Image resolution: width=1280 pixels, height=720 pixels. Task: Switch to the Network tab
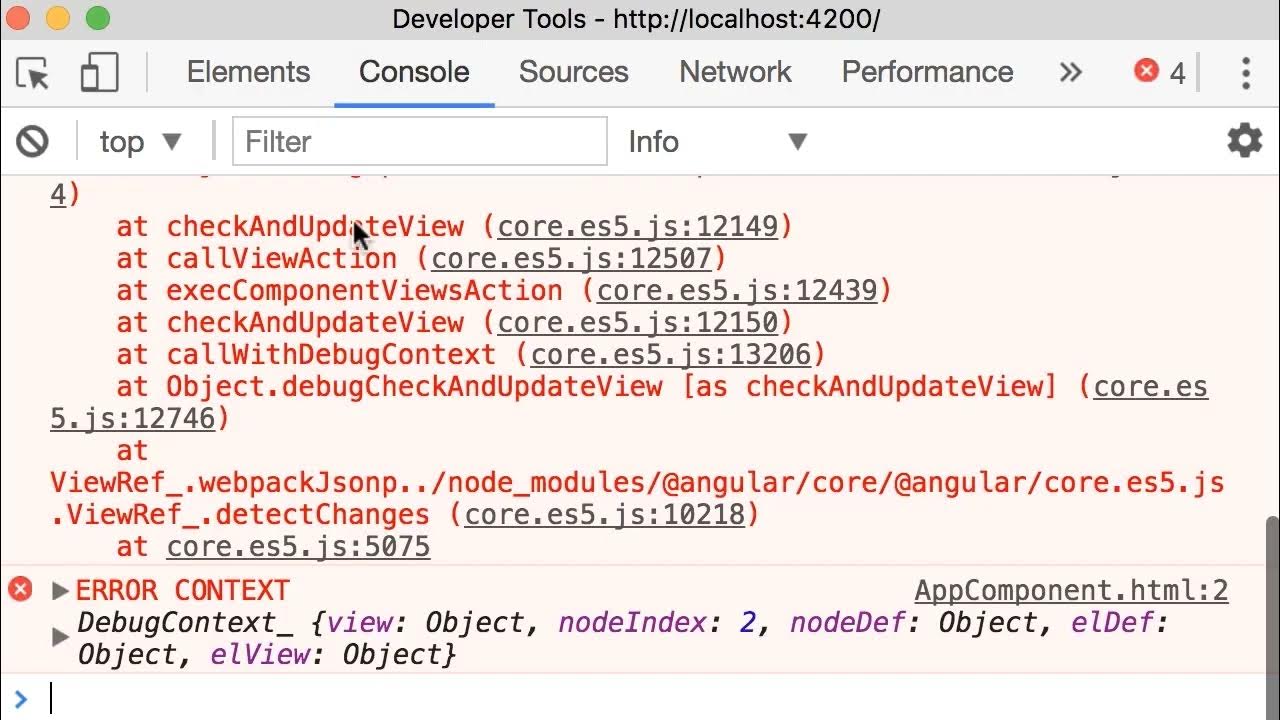tap(735, 72)
